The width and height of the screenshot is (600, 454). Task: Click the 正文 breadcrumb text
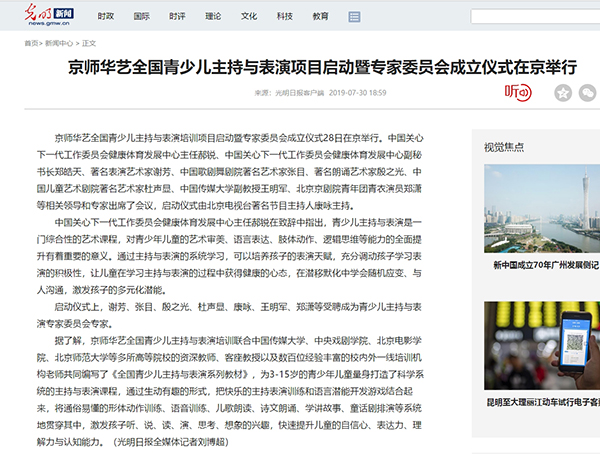tap(89, 43)
